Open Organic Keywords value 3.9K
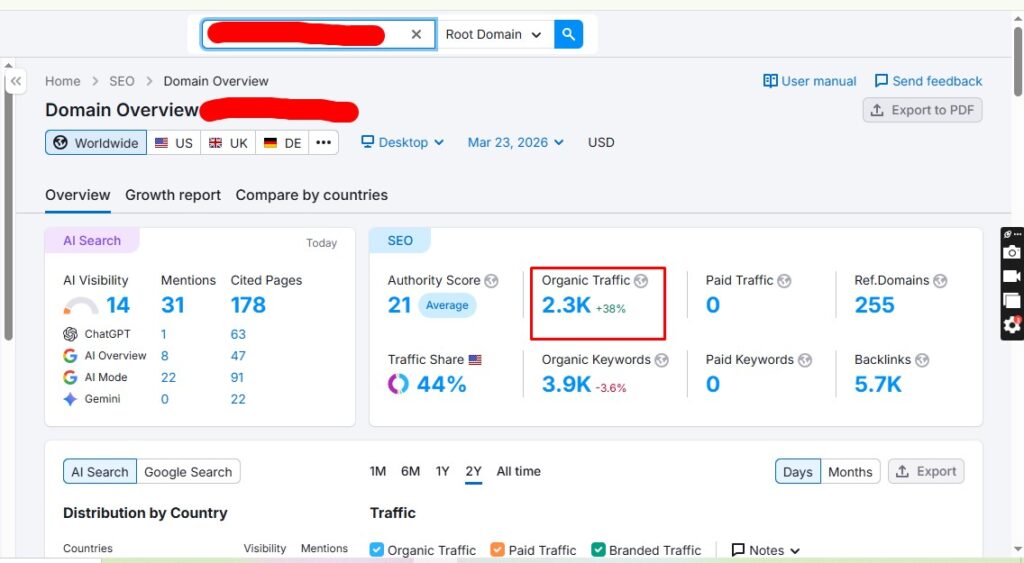 (x=566, y=384)
